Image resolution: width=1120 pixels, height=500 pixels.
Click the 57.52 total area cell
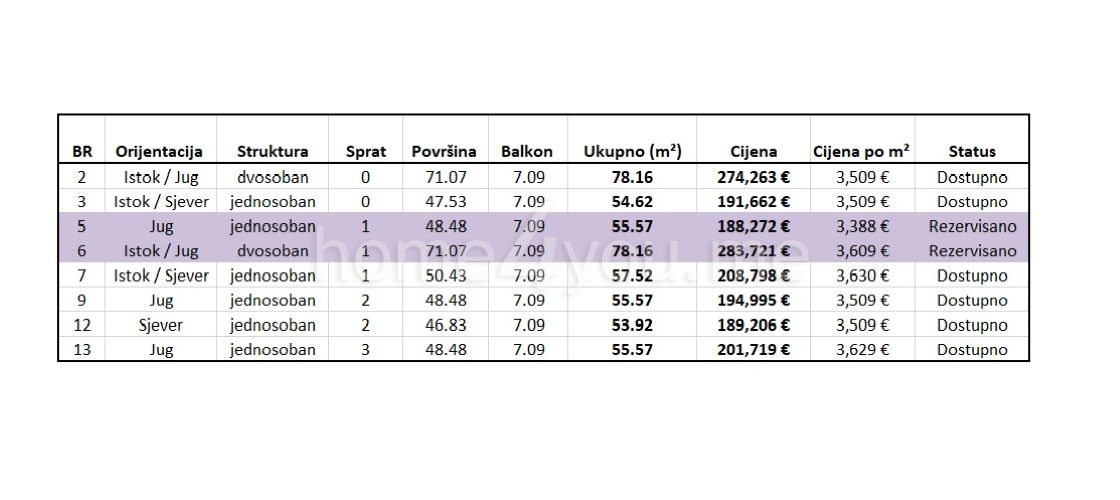tap(632, 275)
